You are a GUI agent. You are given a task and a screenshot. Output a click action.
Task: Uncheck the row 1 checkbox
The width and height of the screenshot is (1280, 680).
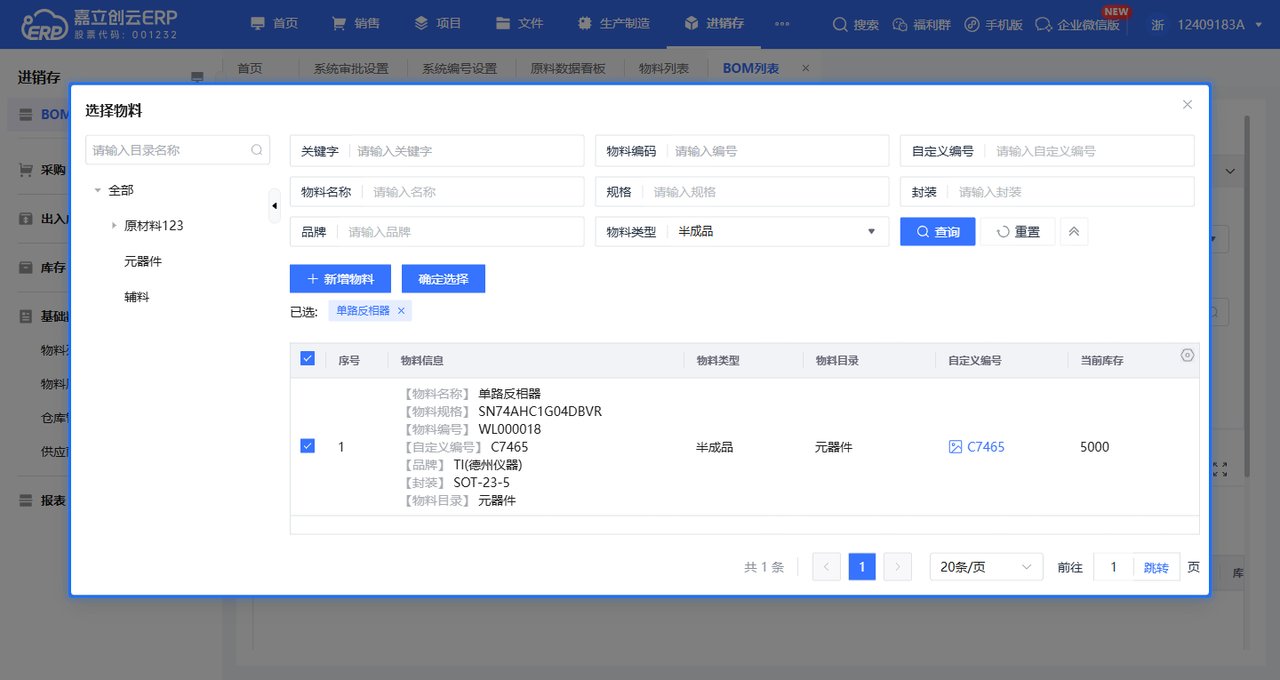click(x=307, y=446)
